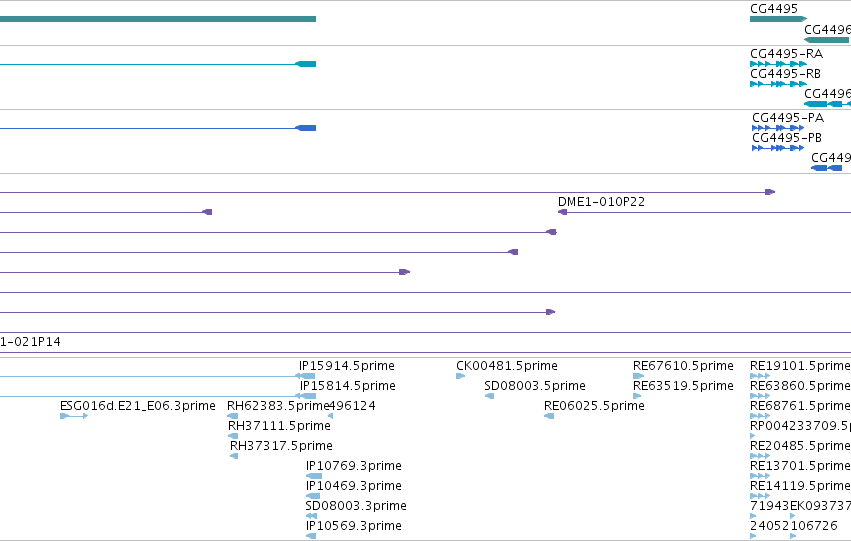Click the IP15914.5prime EST label
851x541 pixels.
pos(347,366)
